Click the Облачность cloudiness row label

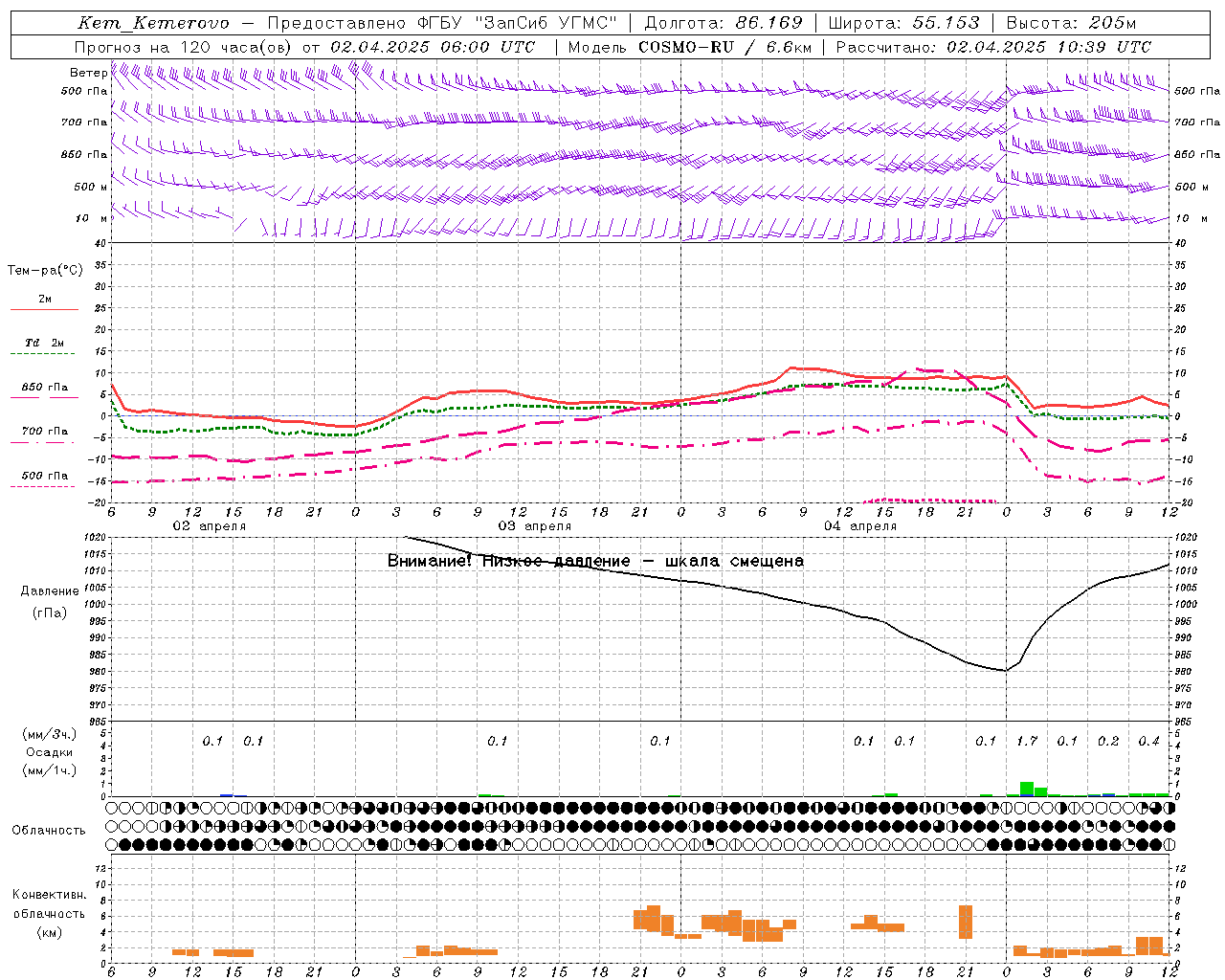point(49,831)
